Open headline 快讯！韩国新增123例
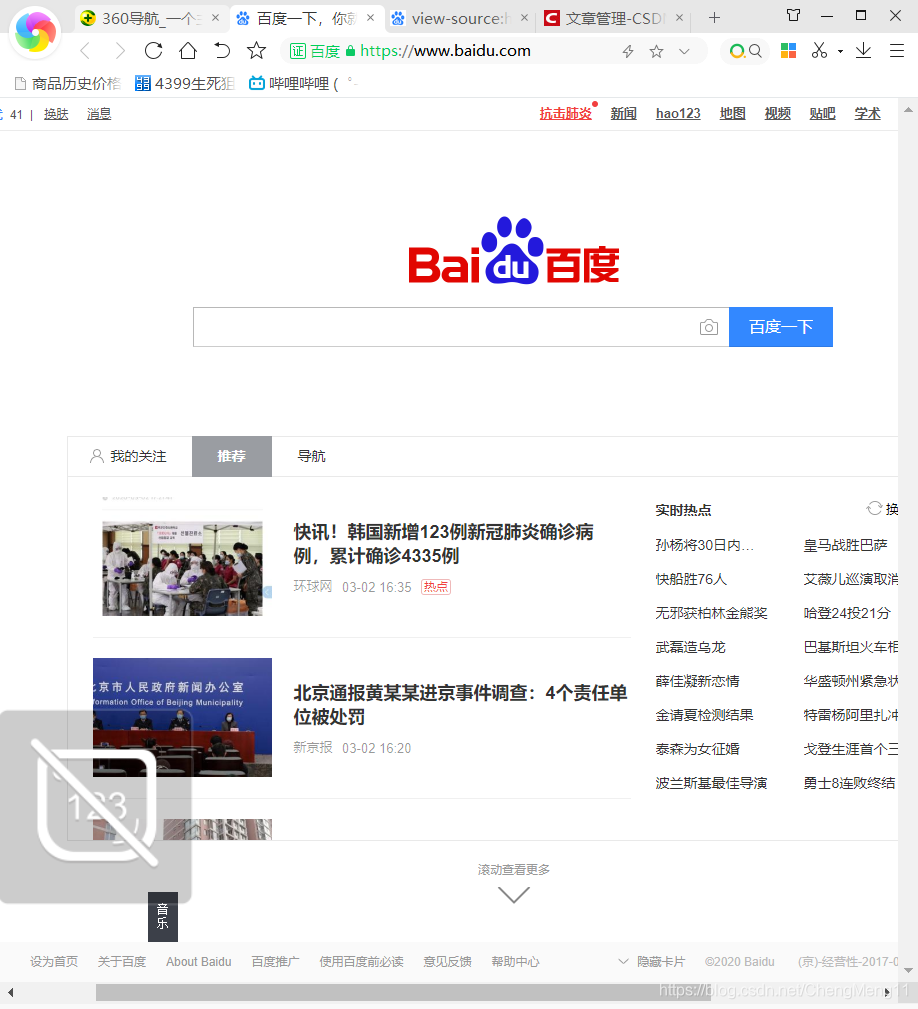918x1009 pixels. [443, 544]
